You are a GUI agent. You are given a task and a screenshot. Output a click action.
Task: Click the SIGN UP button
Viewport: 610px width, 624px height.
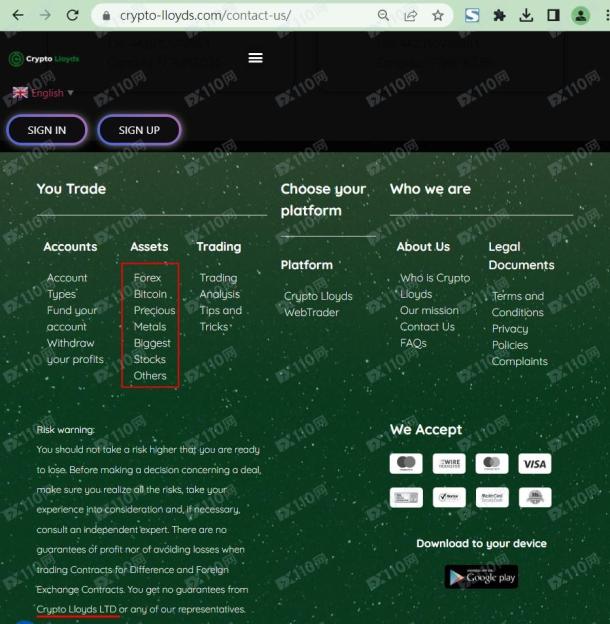[x=139, y=130]
